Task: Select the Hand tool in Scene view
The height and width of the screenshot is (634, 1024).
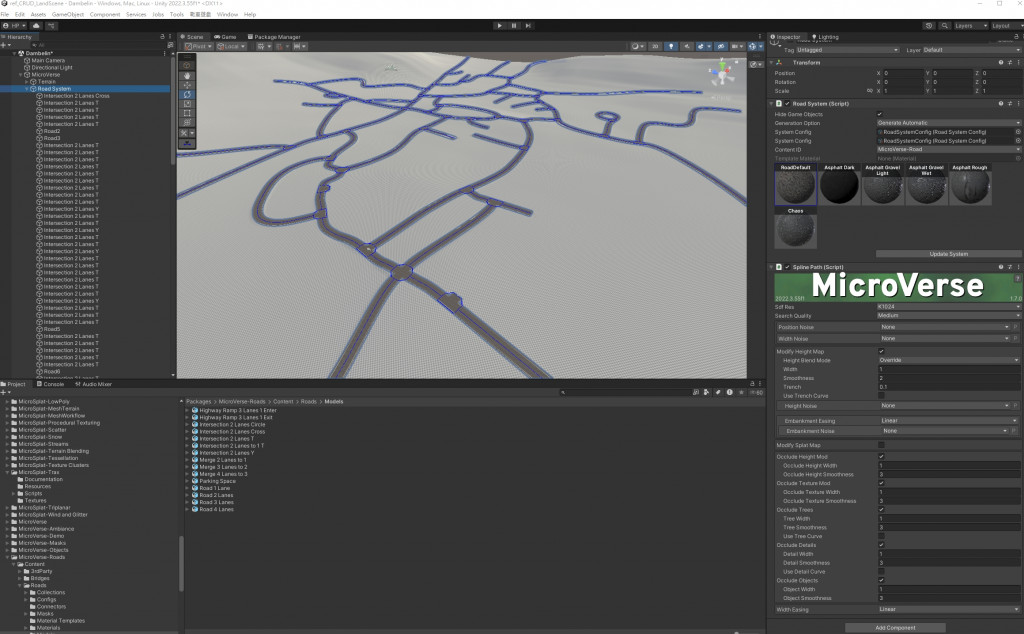Action: click(x=187, y=76)
